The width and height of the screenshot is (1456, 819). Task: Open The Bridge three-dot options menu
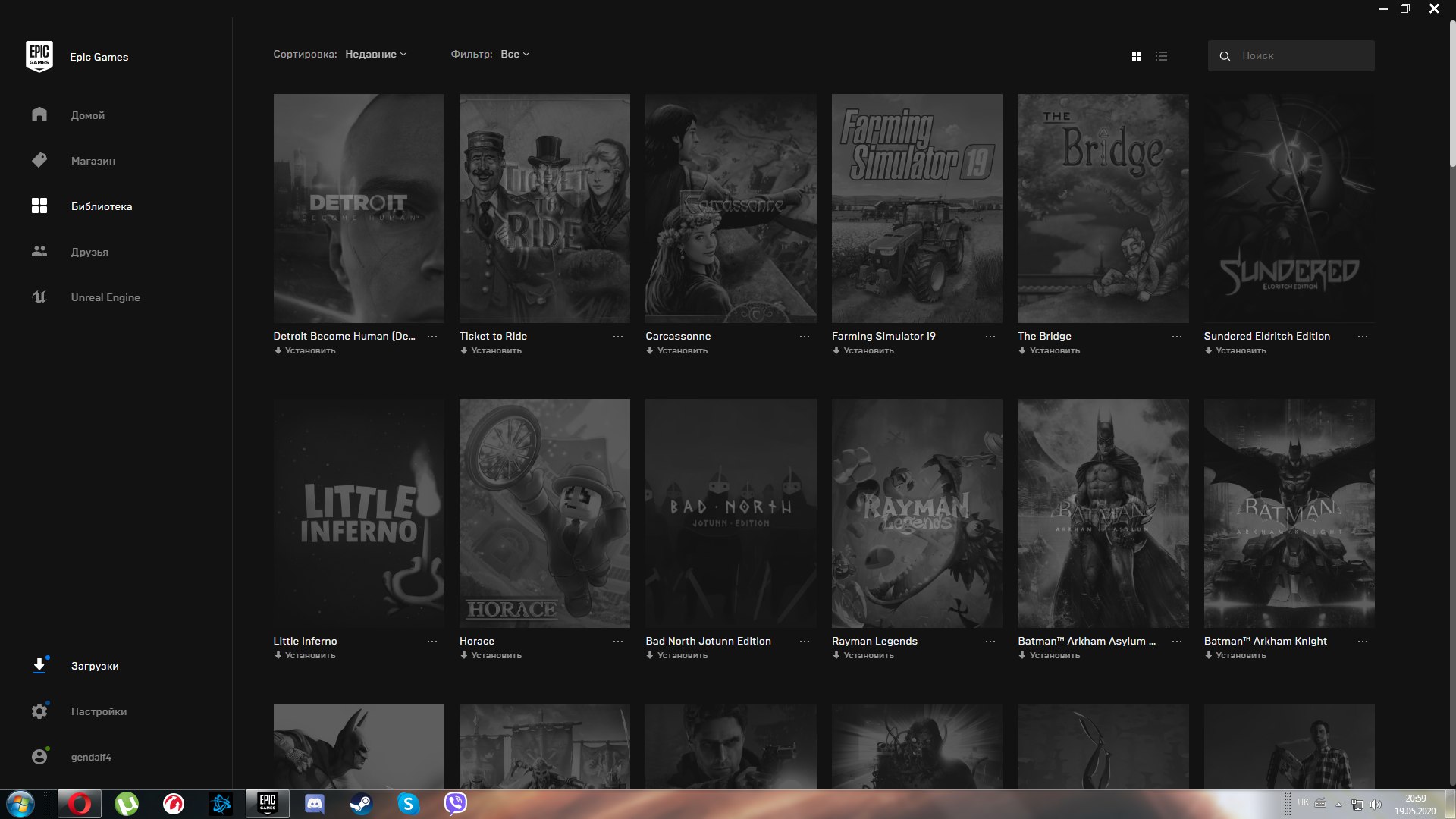(1177, 337)
